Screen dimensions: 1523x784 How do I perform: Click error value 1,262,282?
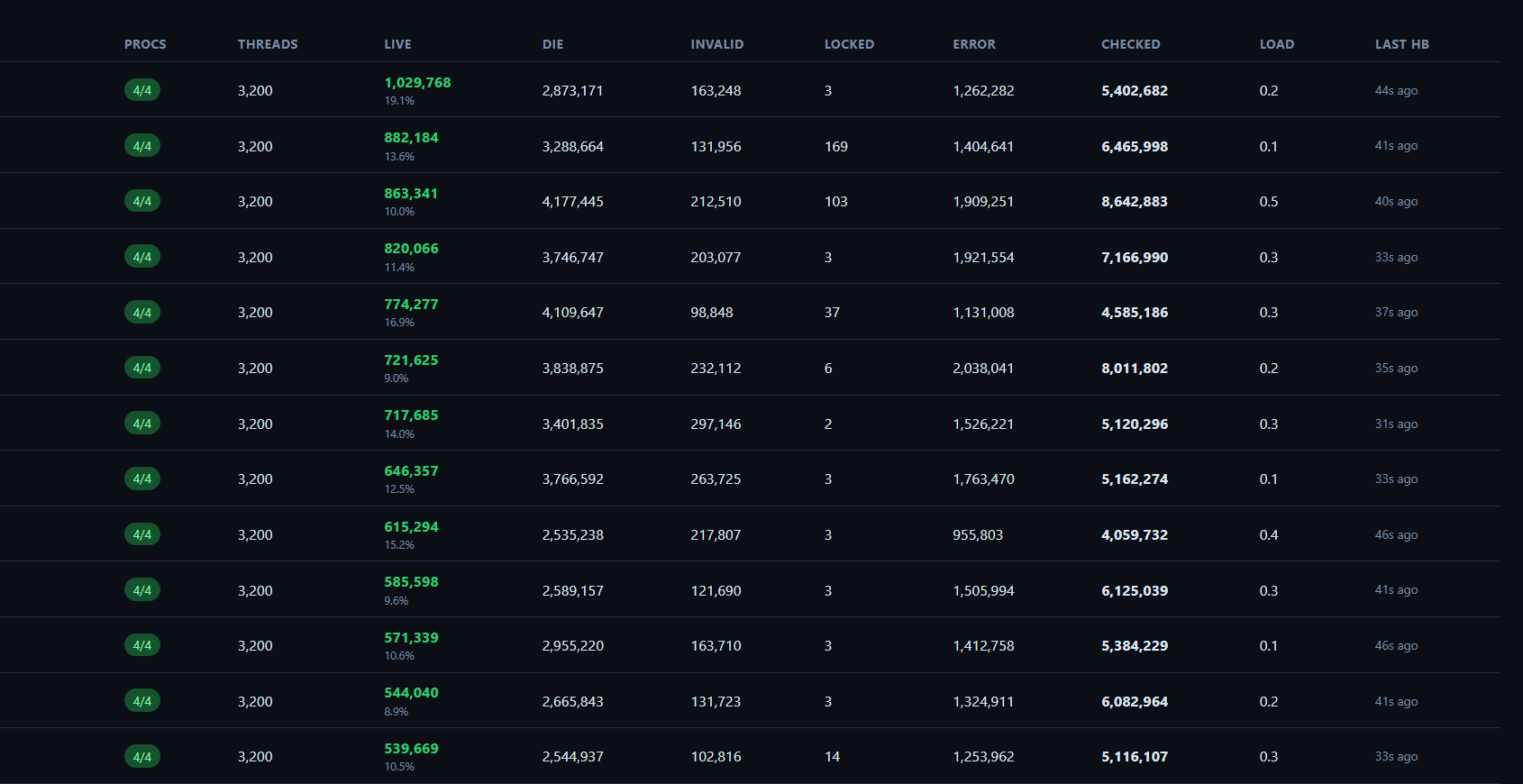(983, 91)
